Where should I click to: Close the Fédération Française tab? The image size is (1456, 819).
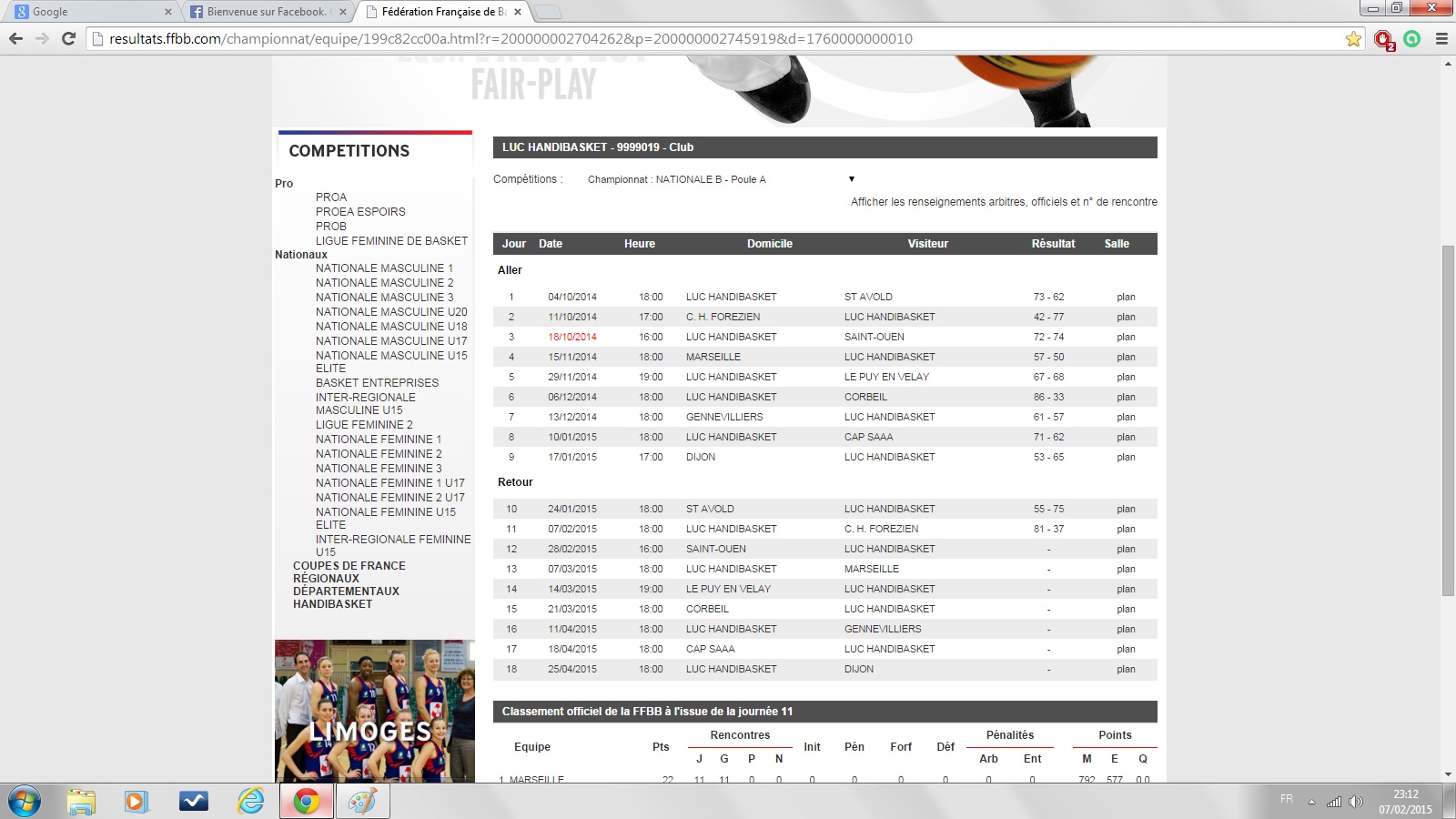click(x=518, y=12)
